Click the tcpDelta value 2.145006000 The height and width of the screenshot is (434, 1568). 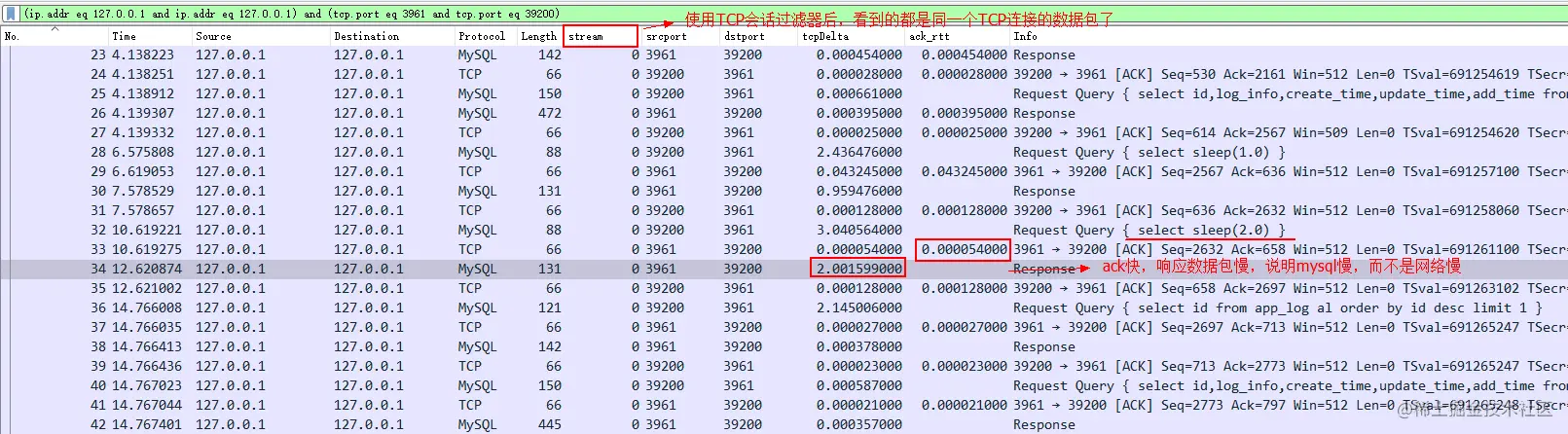tap(858, 307)
